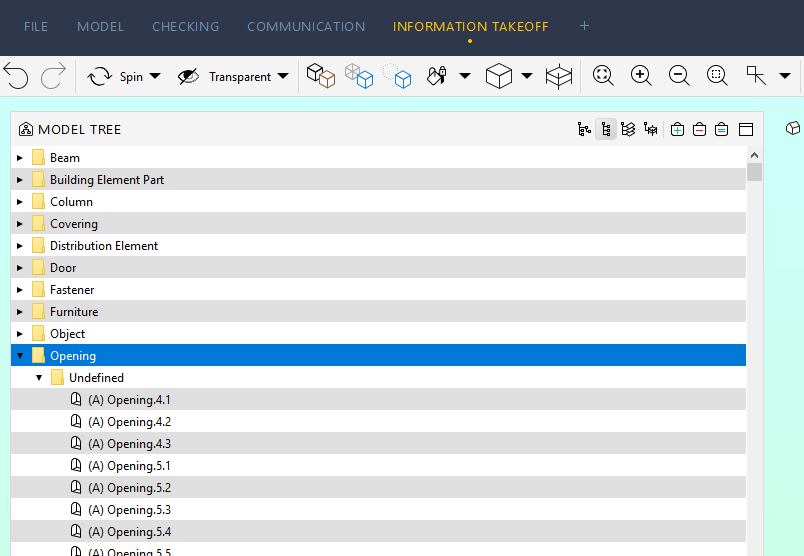804x556 pixels.
Task: Select (A) Opening.4.2 item
Action: click(x=378, y=422)
